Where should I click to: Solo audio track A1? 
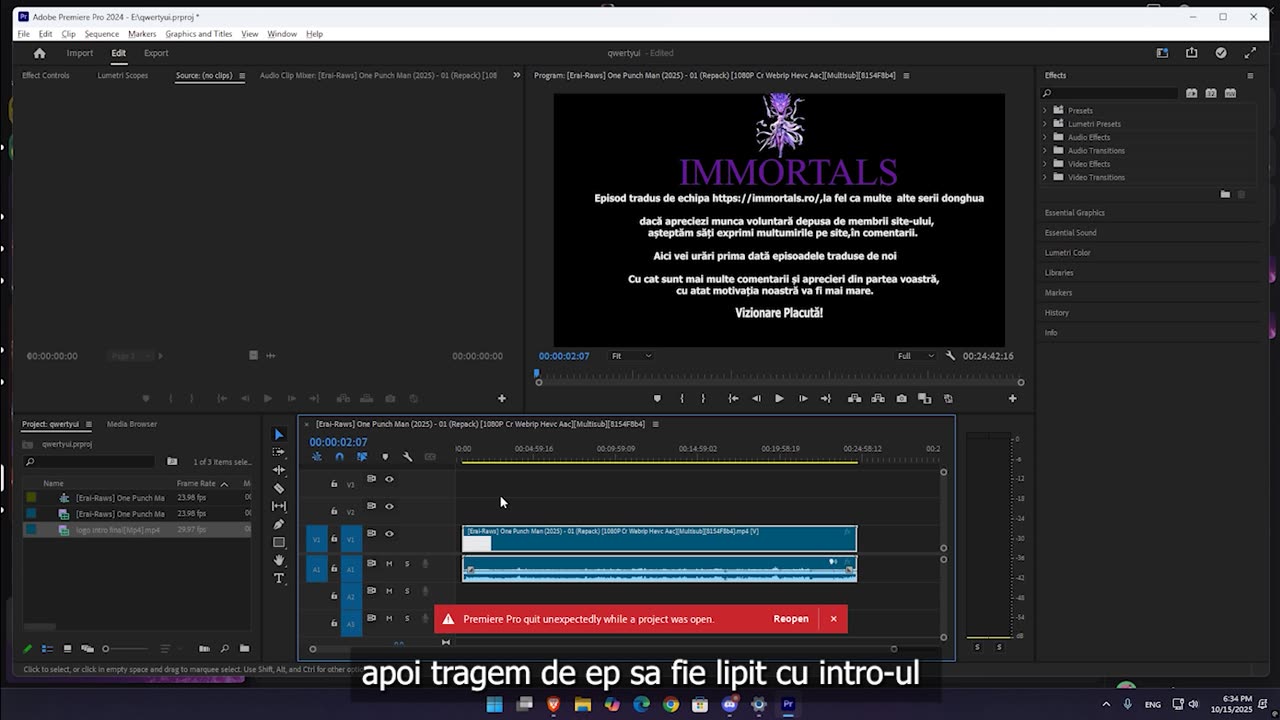pyautogui.click(x=407, y=564)
